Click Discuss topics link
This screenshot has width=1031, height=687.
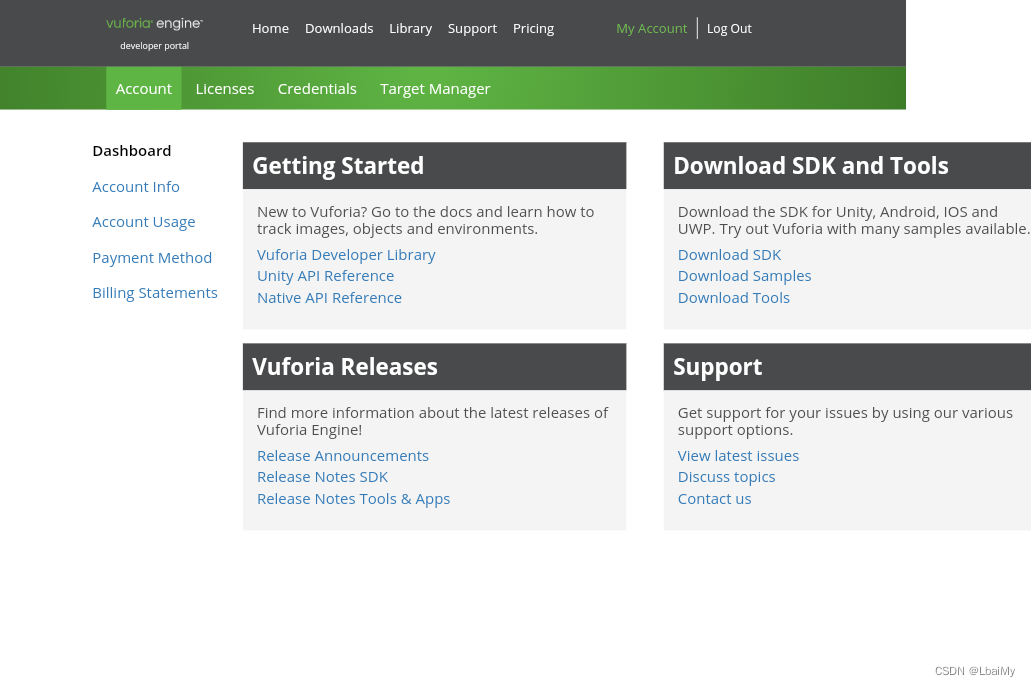(x=727, y=477)
